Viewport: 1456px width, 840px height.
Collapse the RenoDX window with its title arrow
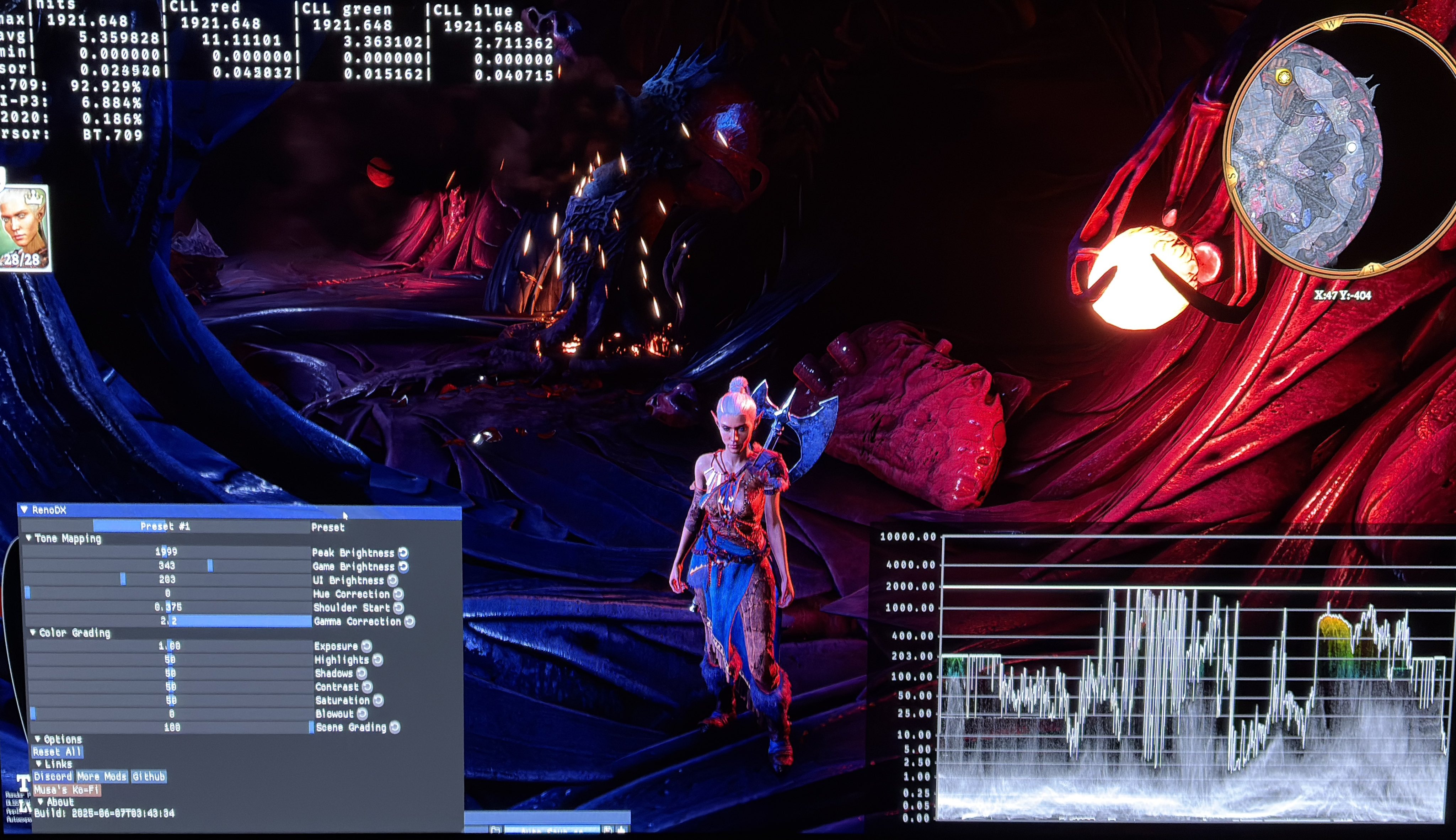24,509
